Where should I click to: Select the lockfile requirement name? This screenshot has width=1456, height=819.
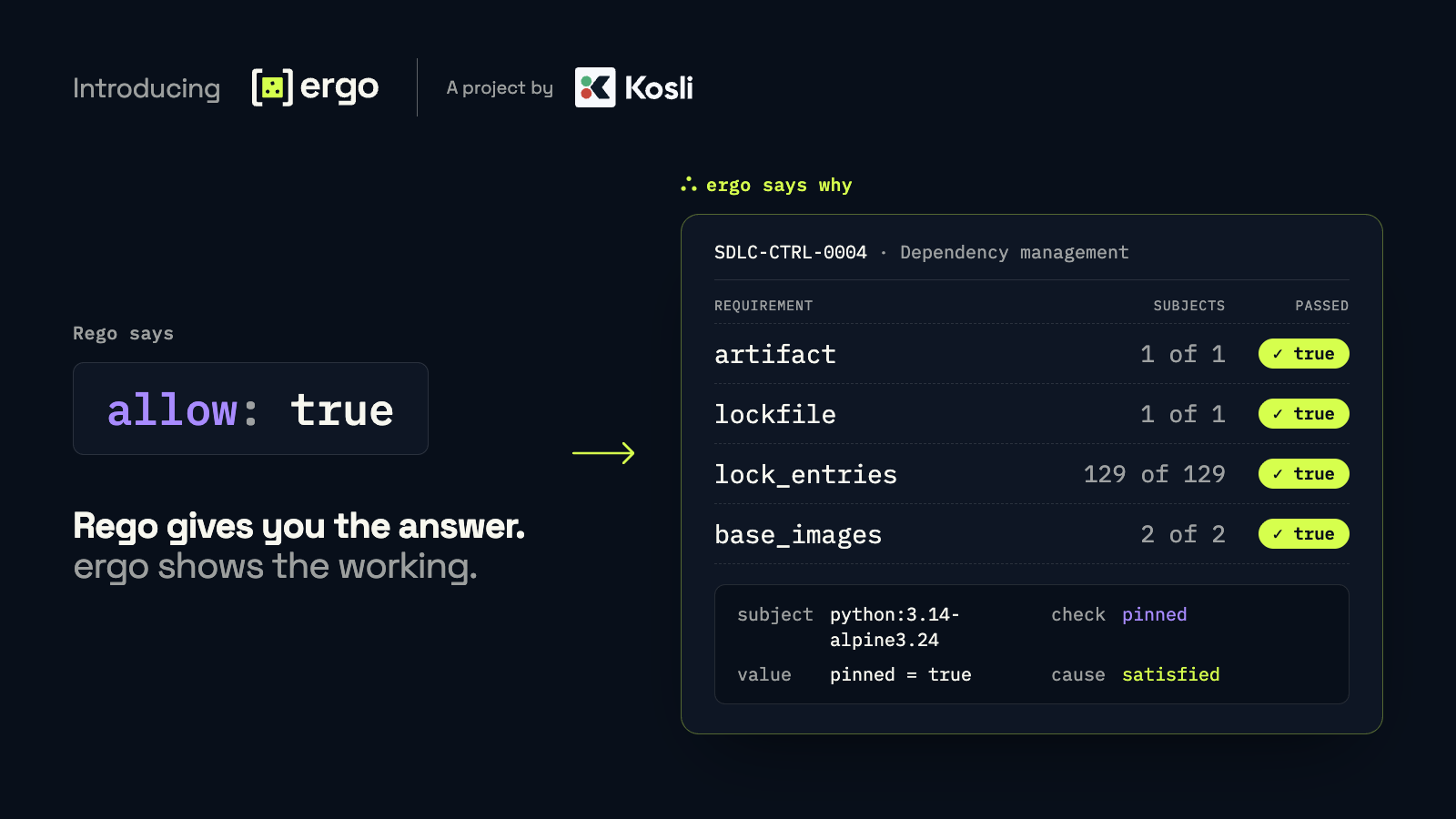(775, 414)
